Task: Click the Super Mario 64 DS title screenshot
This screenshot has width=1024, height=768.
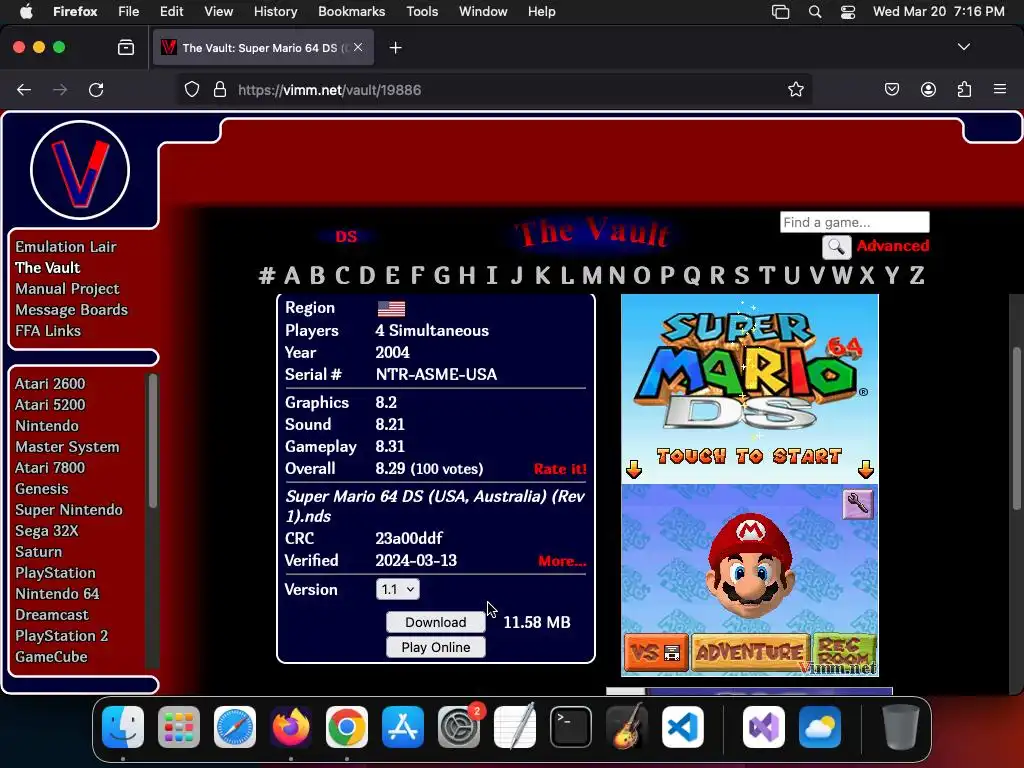Action: coord(750,485)
